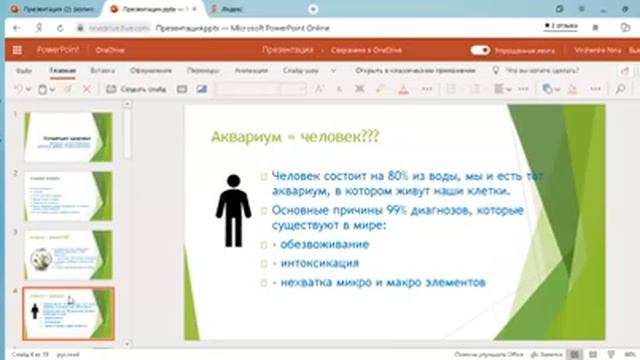The width and height of the screenshot is (640, 360).
Task: Click the shapes icon
Action: [547, 89]
